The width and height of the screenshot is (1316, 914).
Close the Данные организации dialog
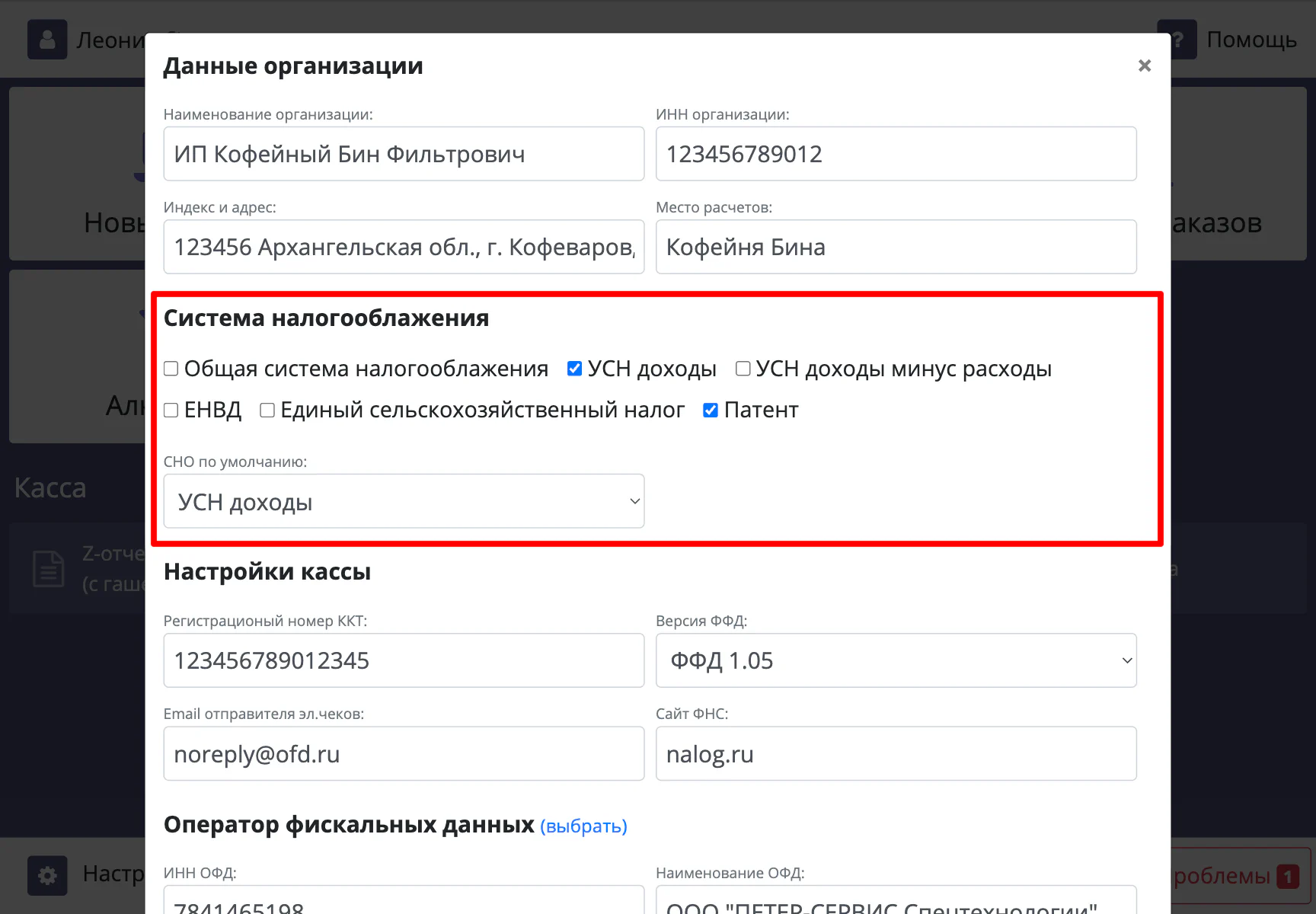click(x=1144, y=66)
